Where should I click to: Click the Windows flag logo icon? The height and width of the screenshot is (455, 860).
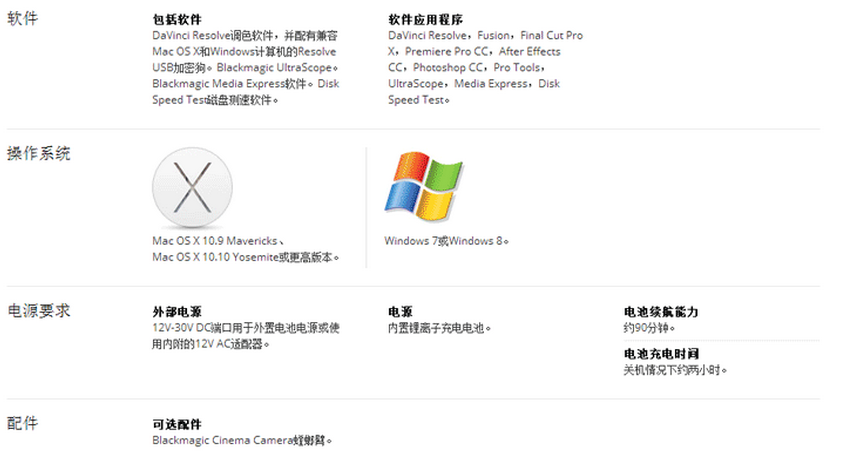point(424,186)
